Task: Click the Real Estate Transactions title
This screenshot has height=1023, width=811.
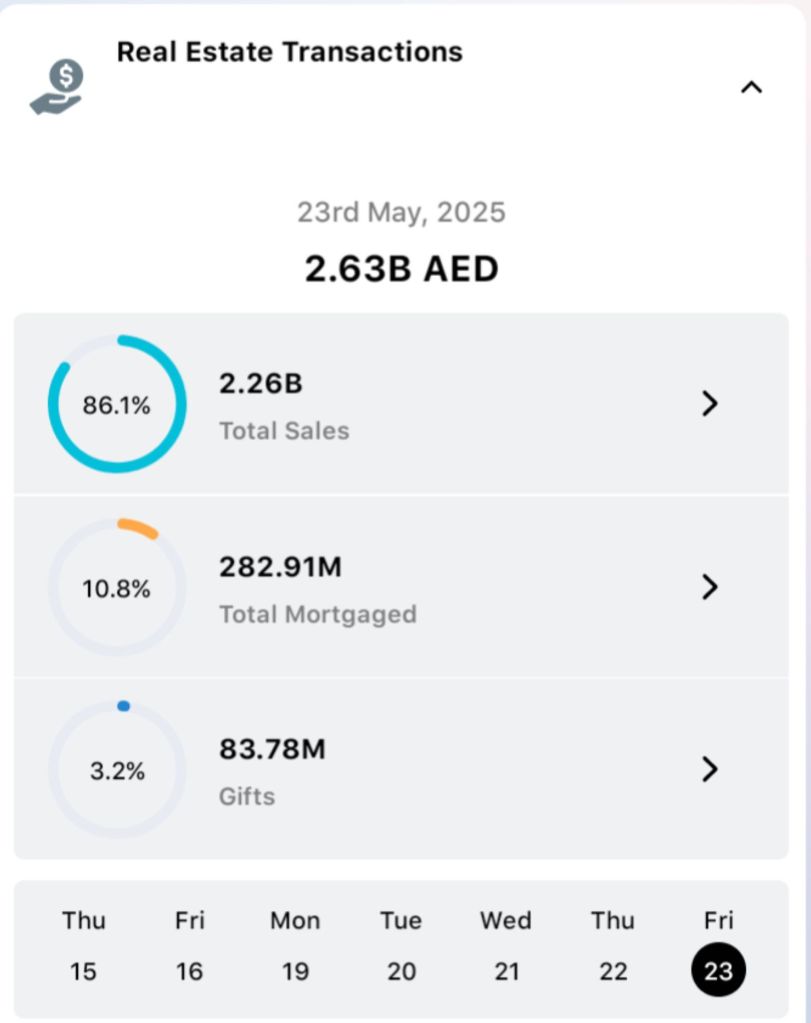Action: 290,52
